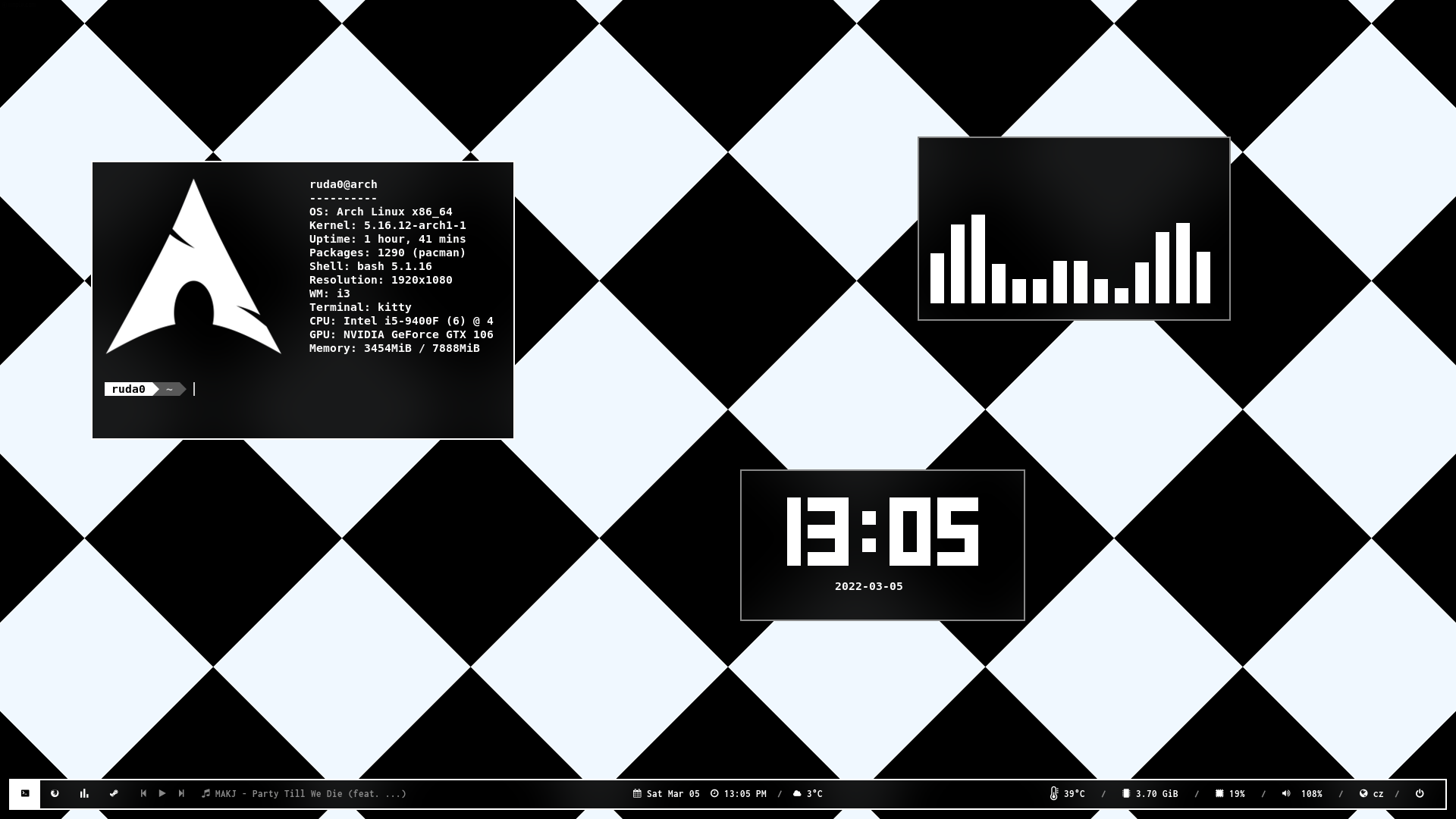The width and height of the screenshot is (1456, 819).
Task: Click the thermometer temperature icon
Action: coord(1054,793)
